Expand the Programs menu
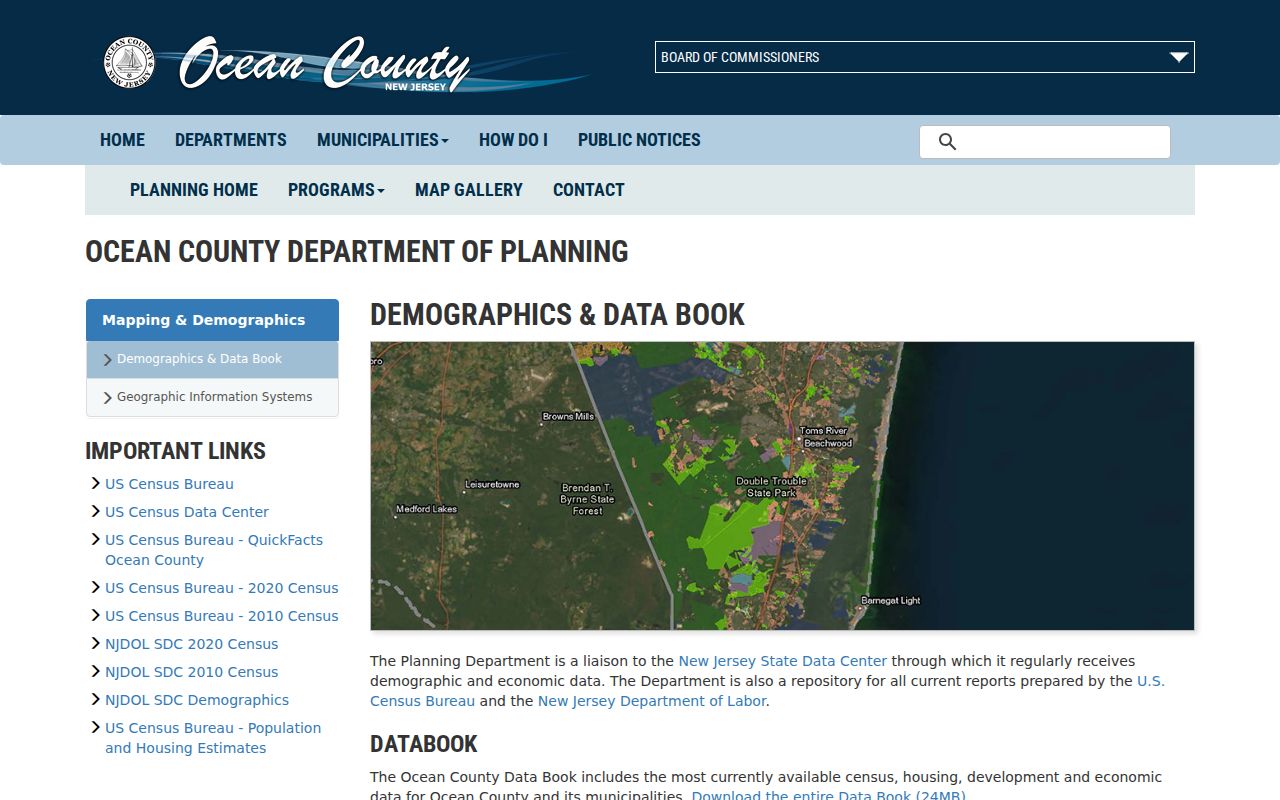Viewport: 1280px width, 800px height. coord(336,190)
